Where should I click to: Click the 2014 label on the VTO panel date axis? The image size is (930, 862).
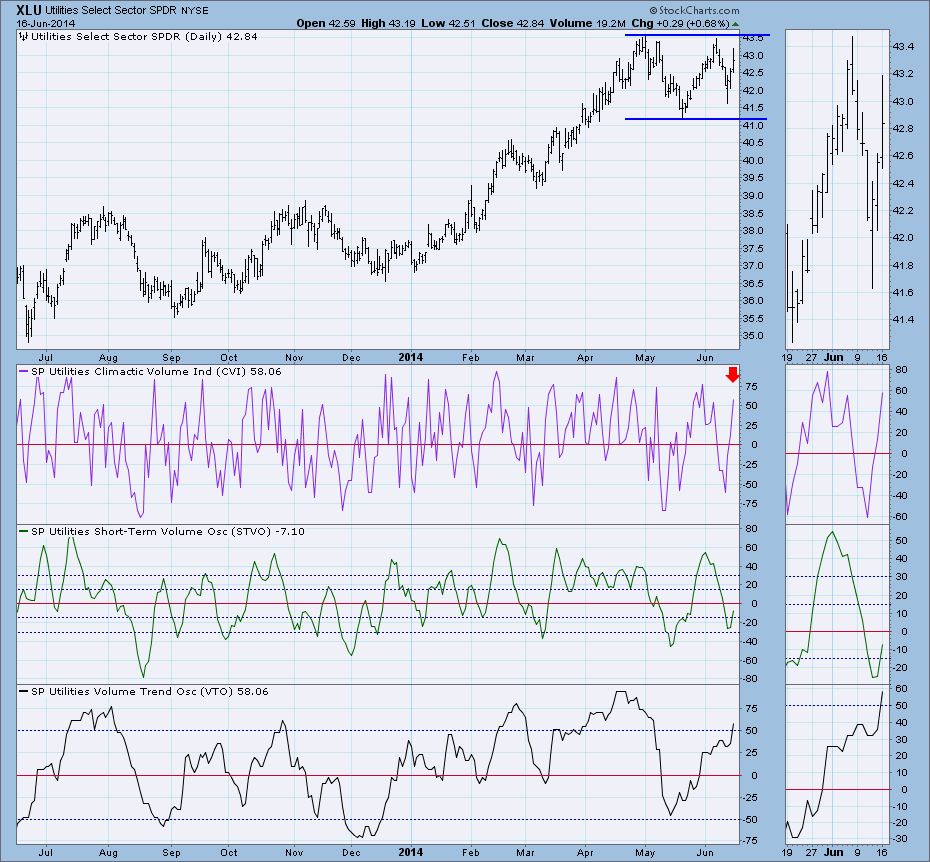[x=410, y=852]
